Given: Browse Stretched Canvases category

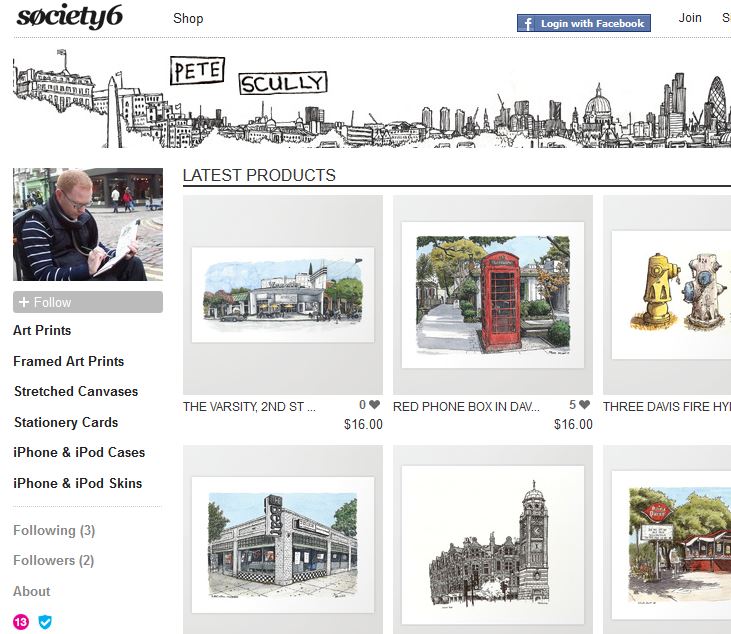Looking at the screenshot, I should (76, 391).
